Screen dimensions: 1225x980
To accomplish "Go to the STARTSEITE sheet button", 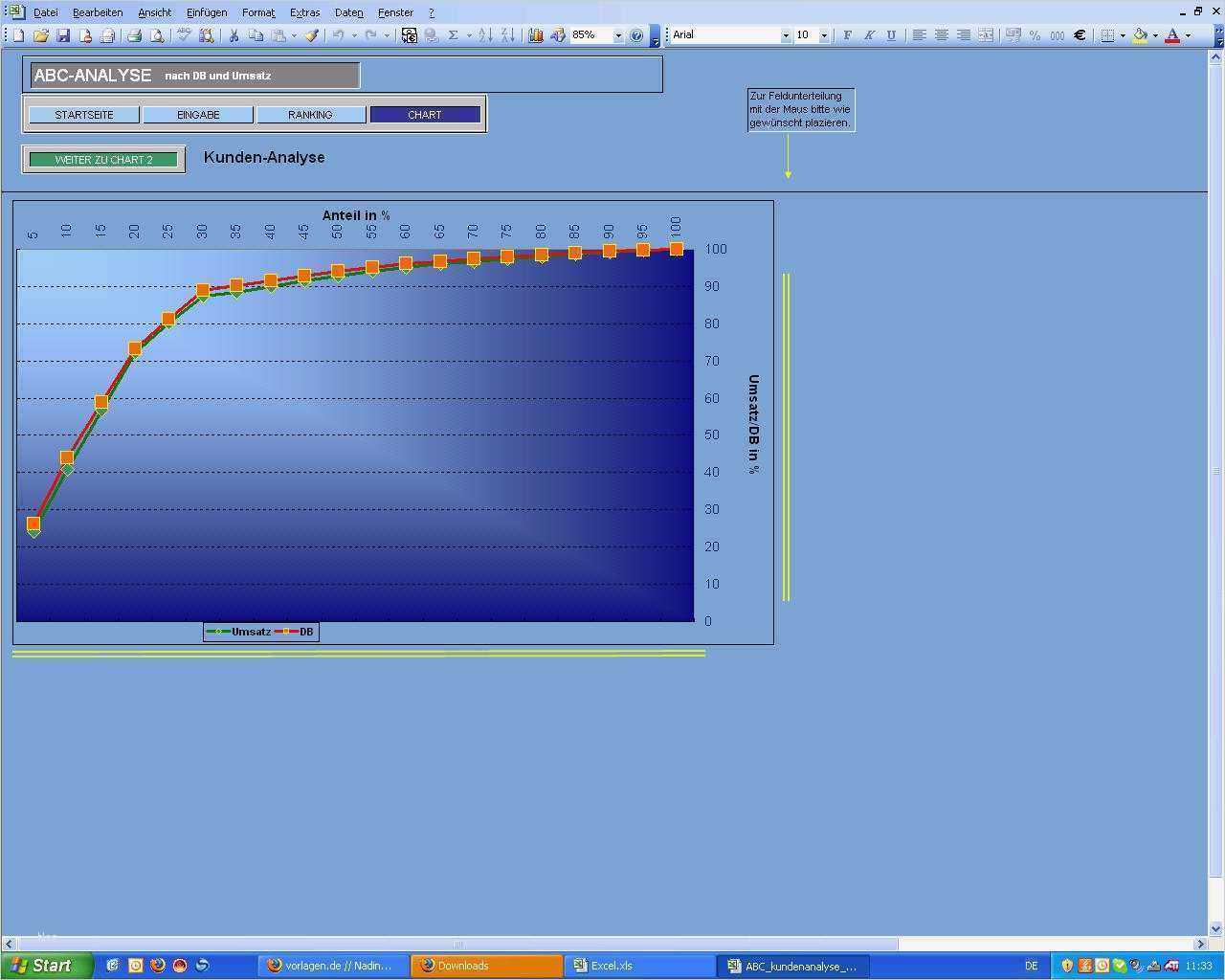I will coord(84,115).
